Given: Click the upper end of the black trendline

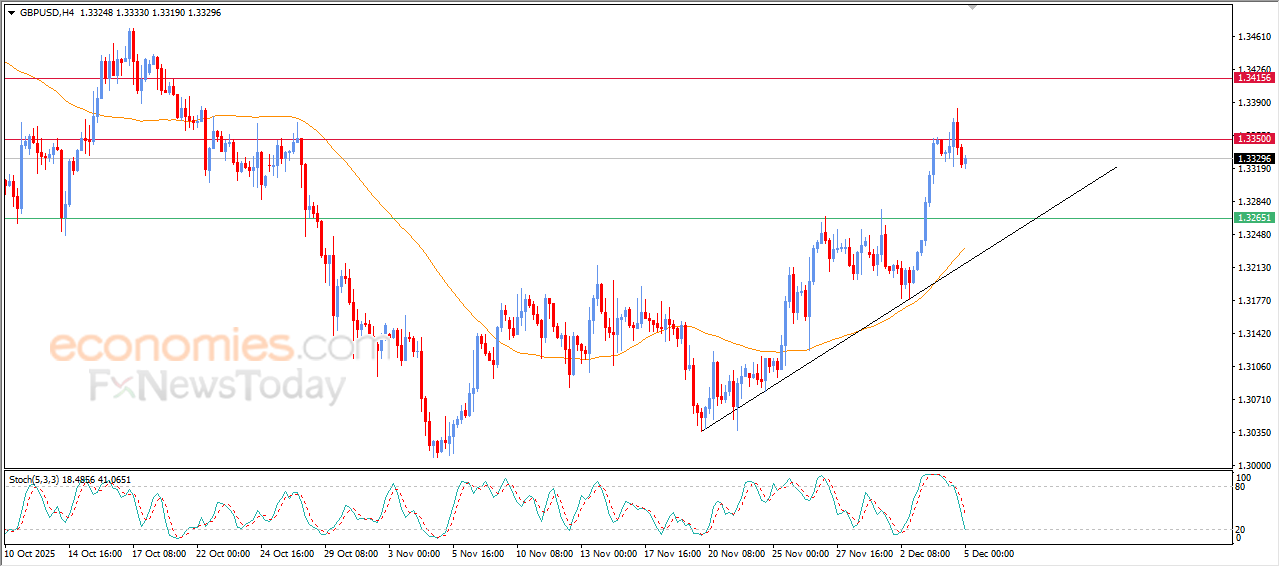Looking at the screenshot, I should point(1115,168).
